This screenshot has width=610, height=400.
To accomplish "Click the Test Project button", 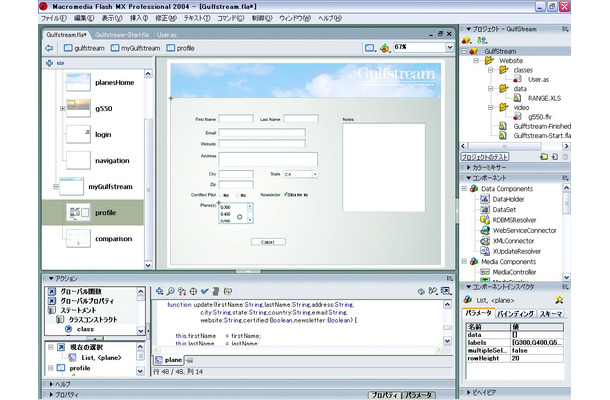I will point(485,157).
